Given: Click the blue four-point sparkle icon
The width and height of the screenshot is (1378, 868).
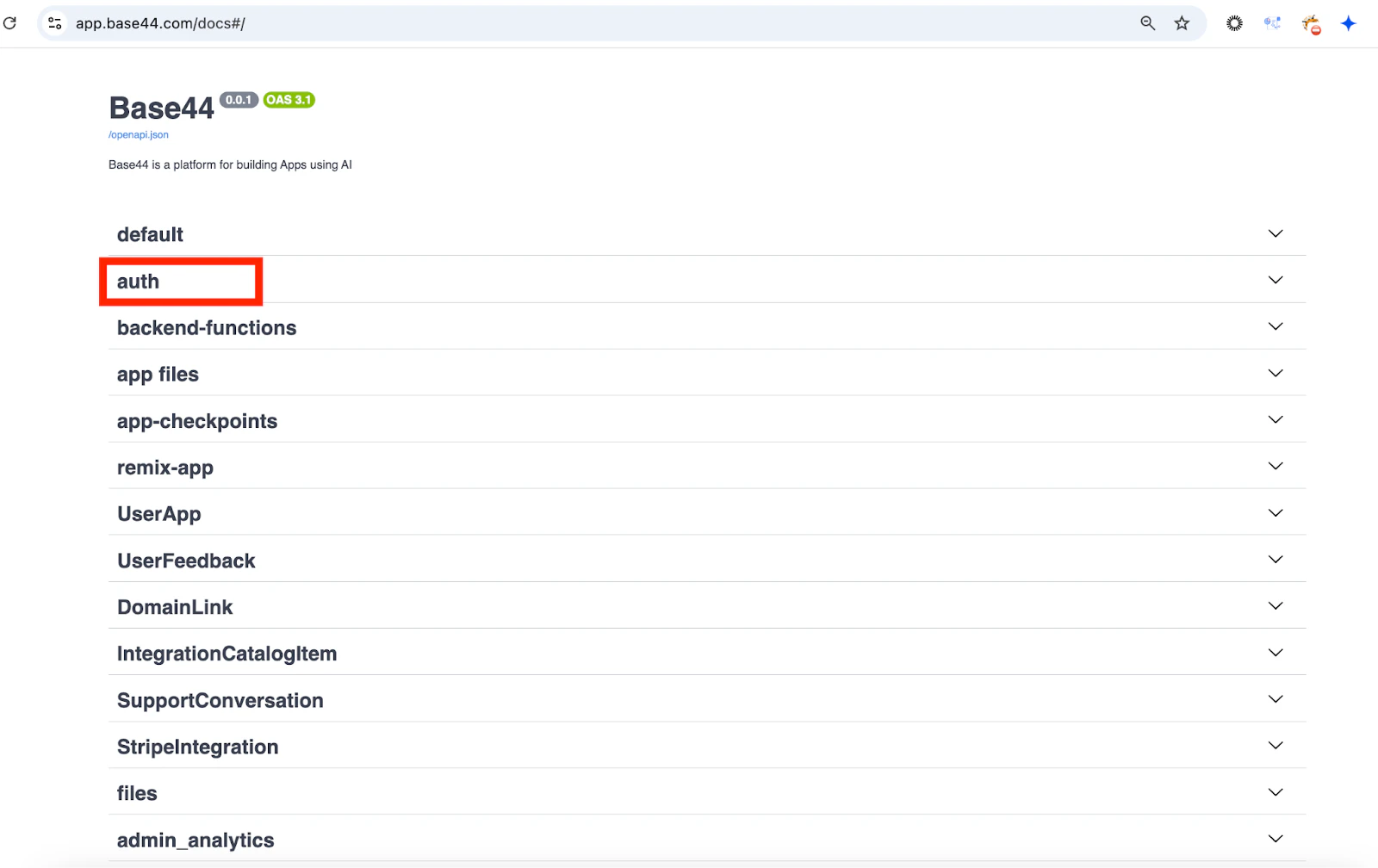Looking at the screenshot, I should (x=1349, y=23).
